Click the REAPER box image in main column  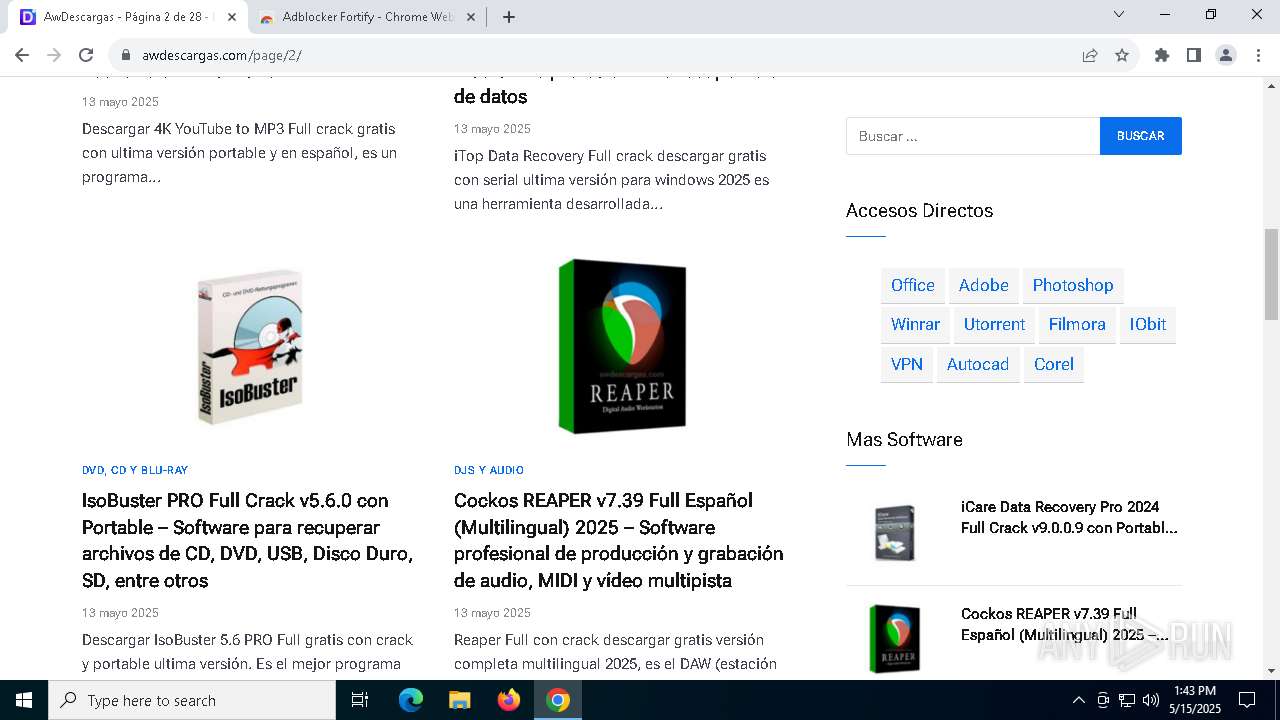click(x=621, y=347)
